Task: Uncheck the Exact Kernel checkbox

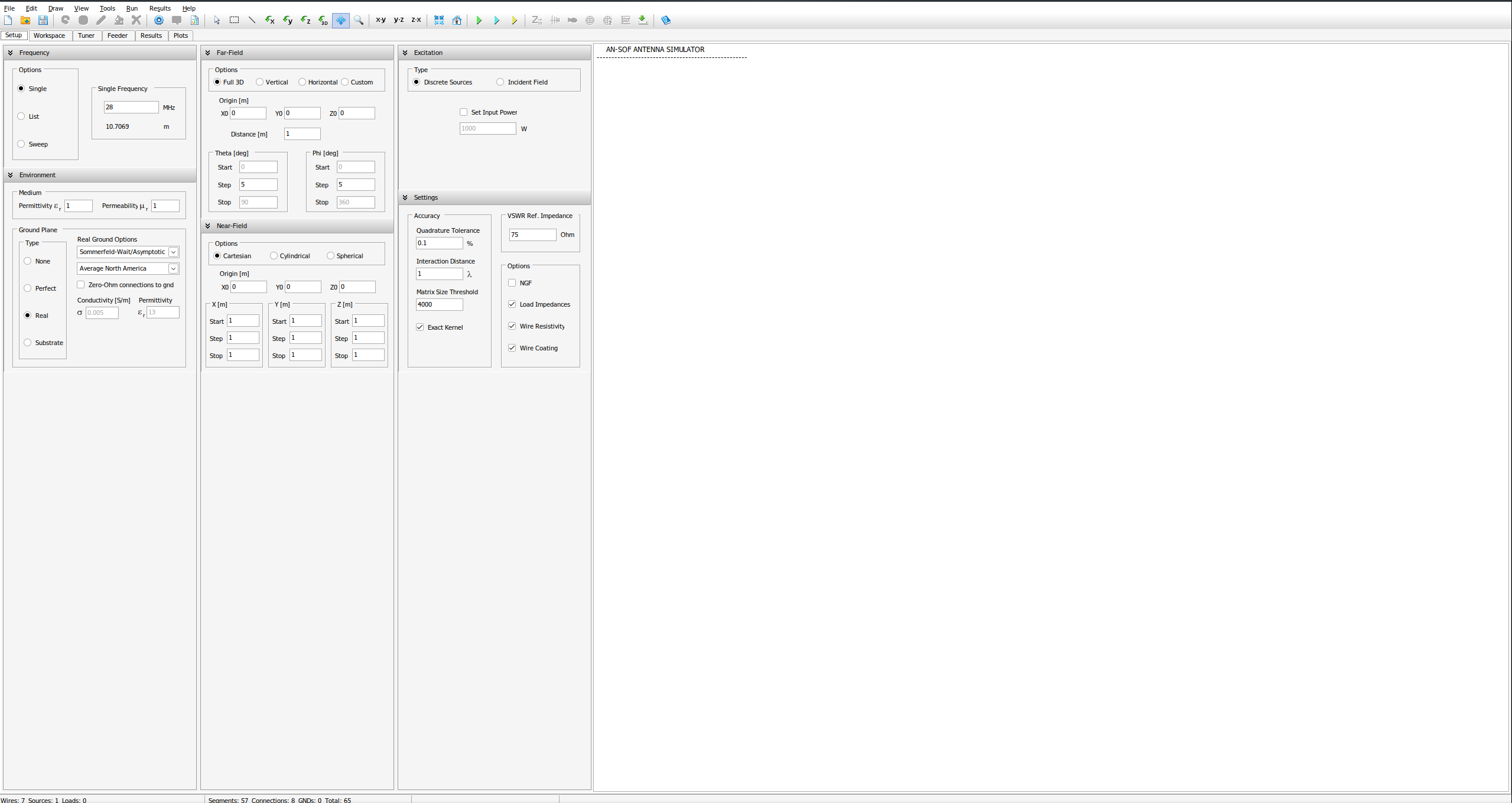Action: (420, 327)
